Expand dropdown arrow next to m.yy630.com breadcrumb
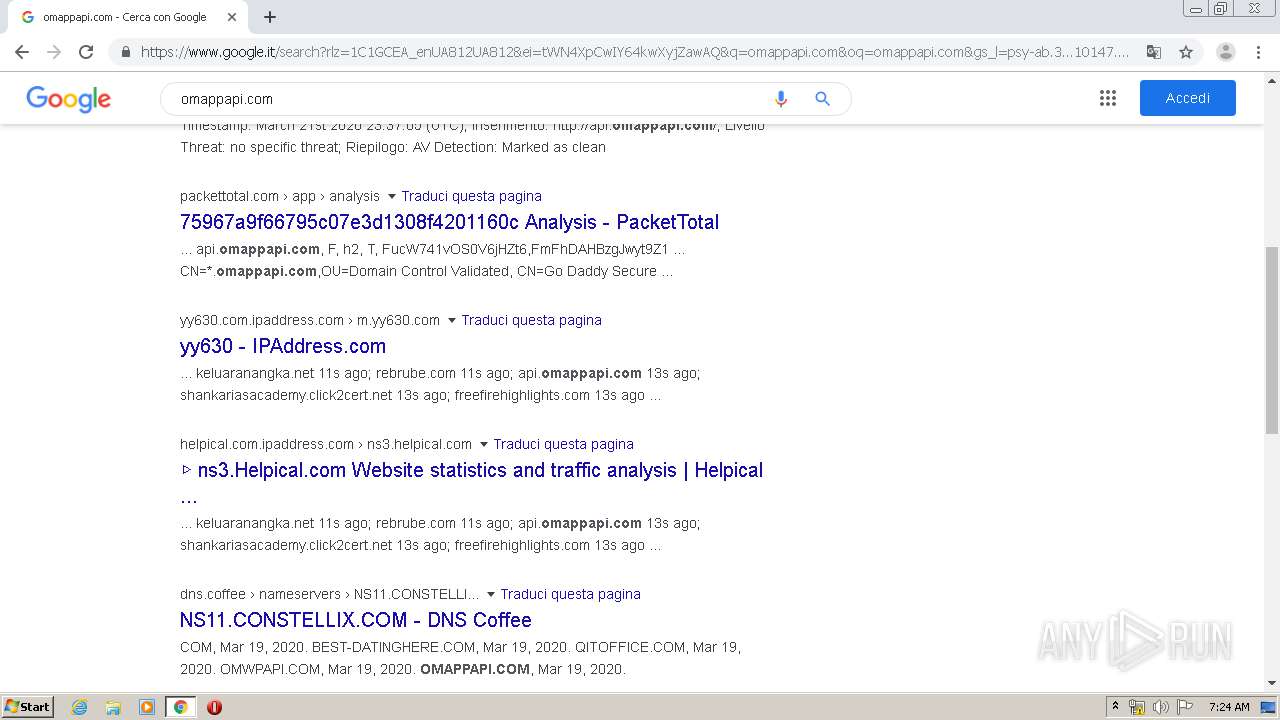 pos(451,320)
